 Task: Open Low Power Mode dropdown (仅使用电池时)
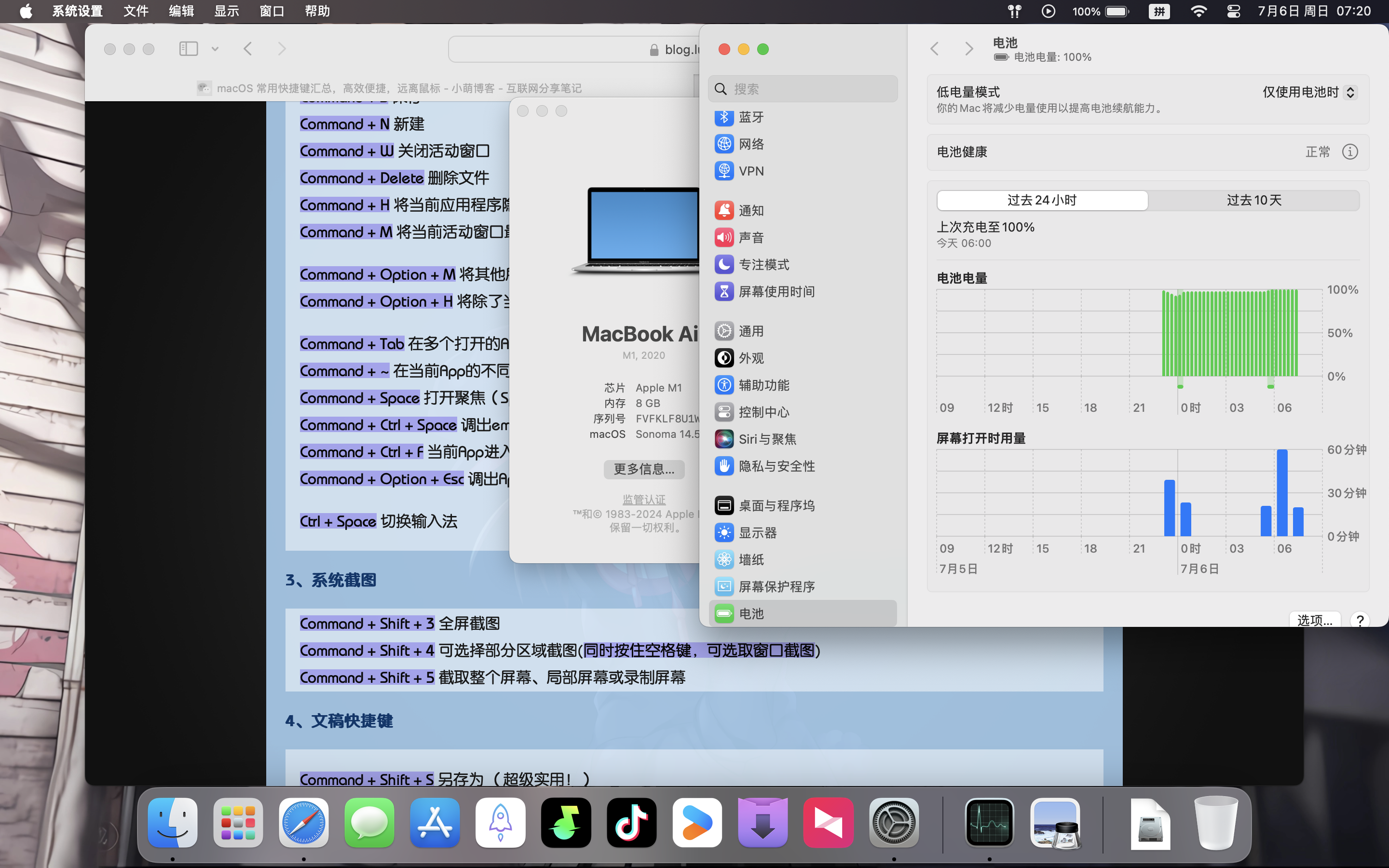point(1309,93)
